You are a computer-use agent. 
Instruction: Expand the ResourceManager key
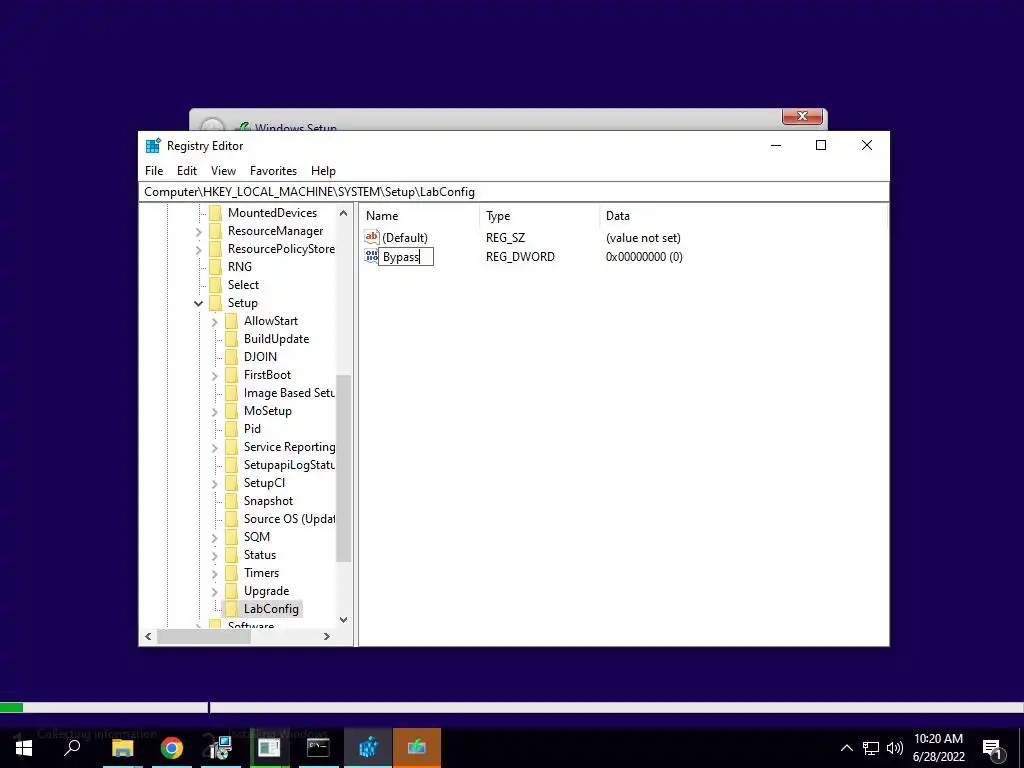pyautogui.click(x=199, y=231)
